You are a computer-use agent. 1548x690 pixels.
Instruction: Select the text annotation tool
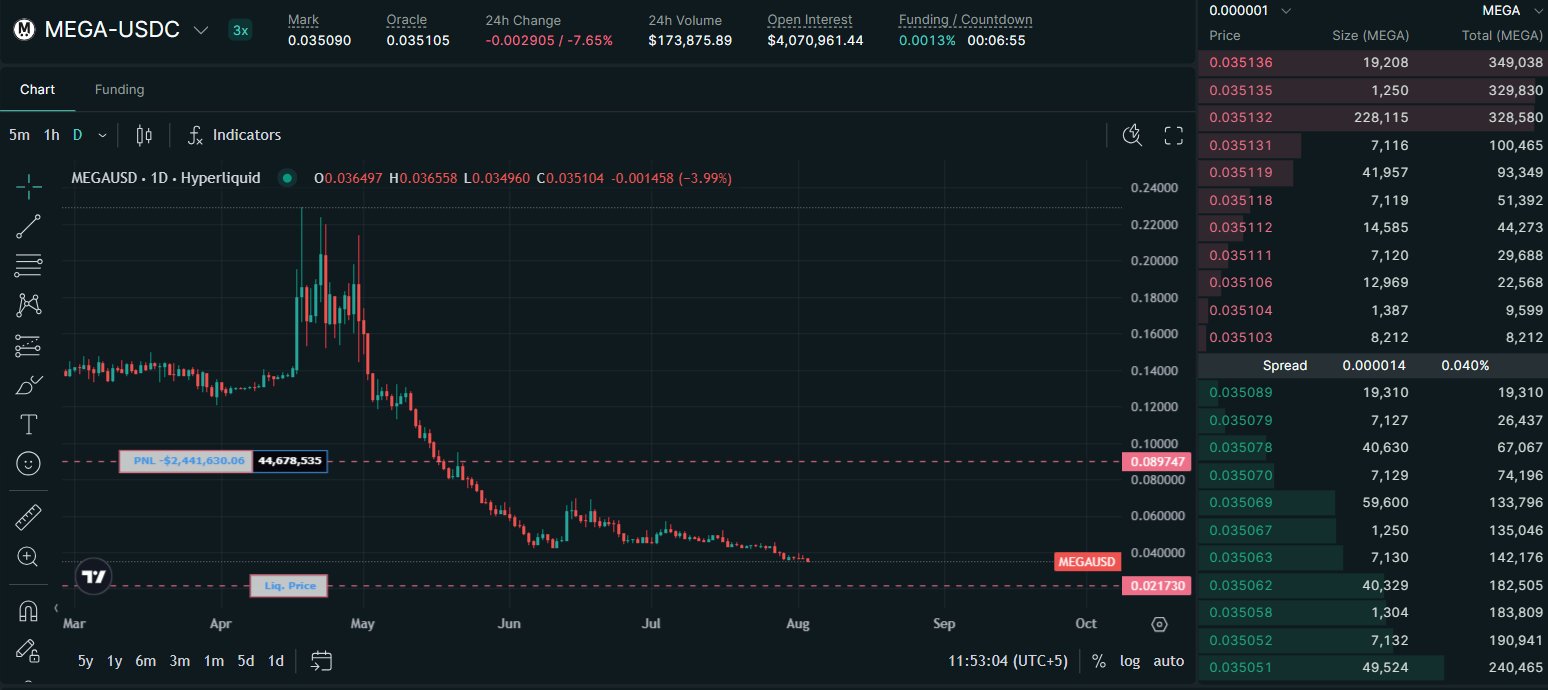coord(28,425)
